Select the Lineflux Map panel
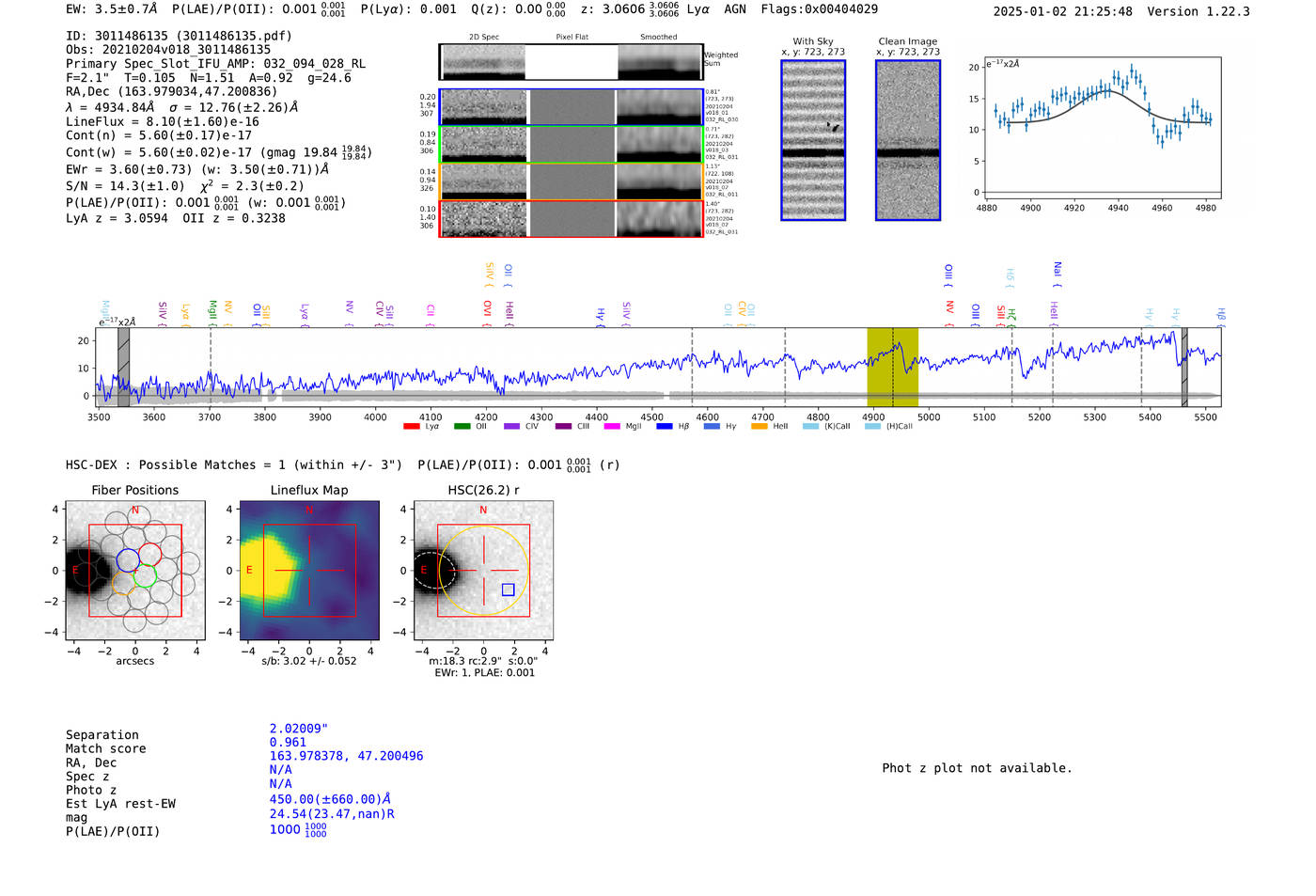This screenshot has width=1316, height=896. pos(309,570)
